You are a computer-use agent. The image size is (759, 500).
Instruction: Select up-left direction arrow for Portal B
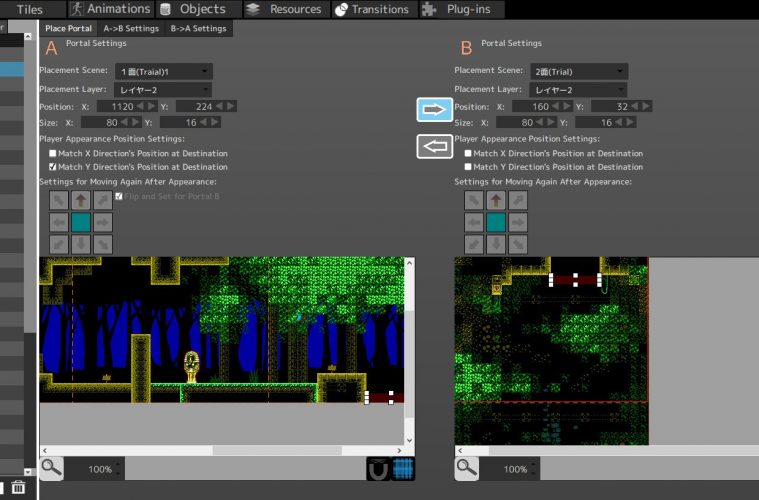coord(474,200)
